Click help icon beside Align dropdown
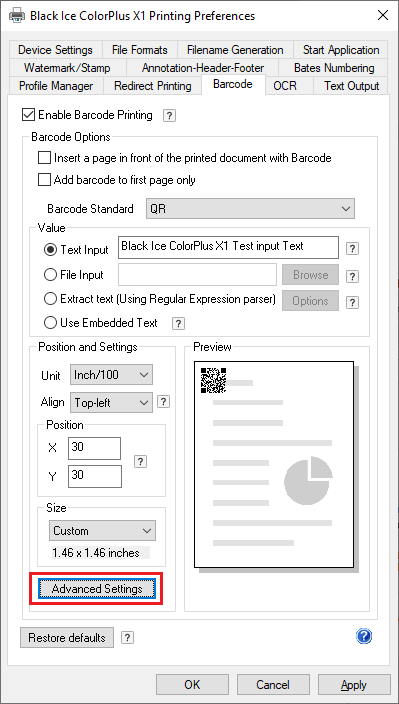 (163, 402)
